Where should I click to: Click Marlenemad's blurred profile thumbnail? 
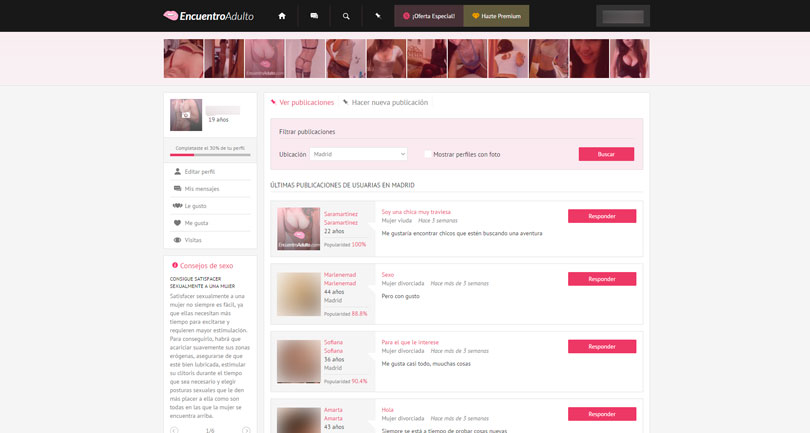tap(299, 294)
